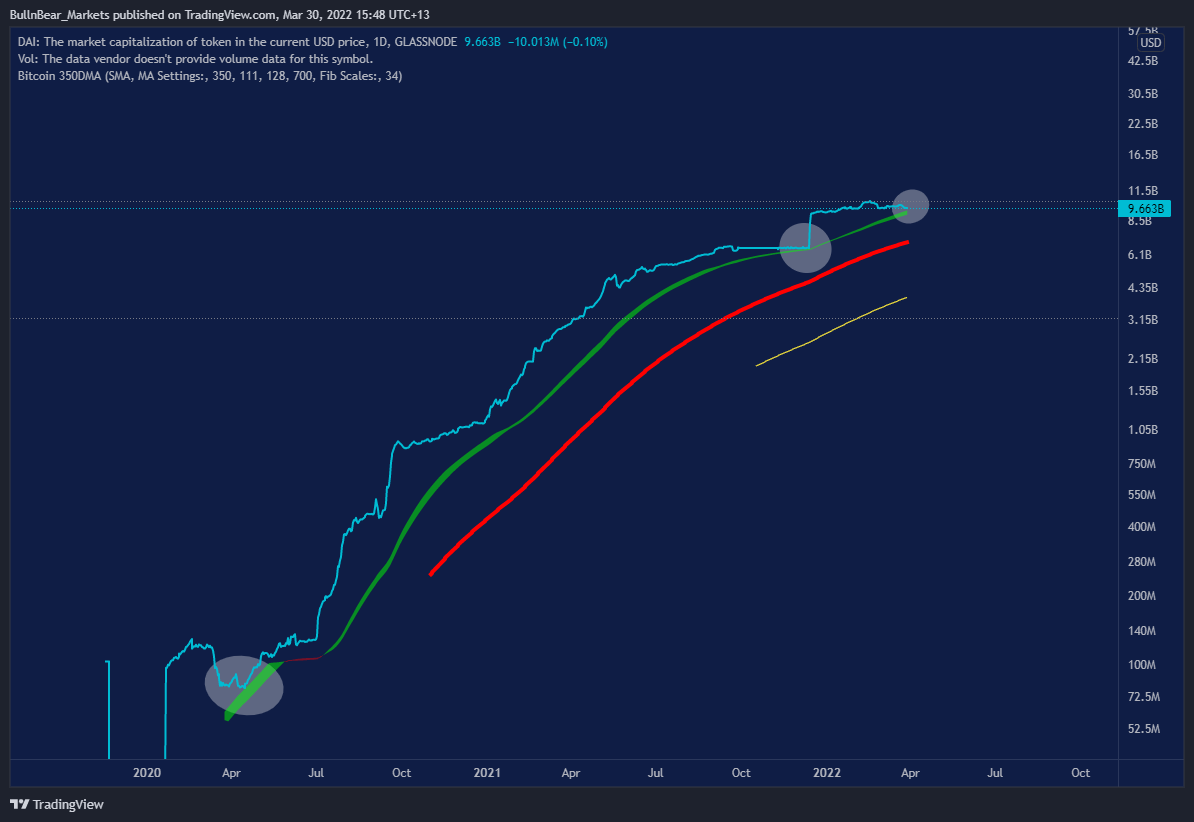
Task: Click the 2020 label on time axis
Action: click(147, 772)
